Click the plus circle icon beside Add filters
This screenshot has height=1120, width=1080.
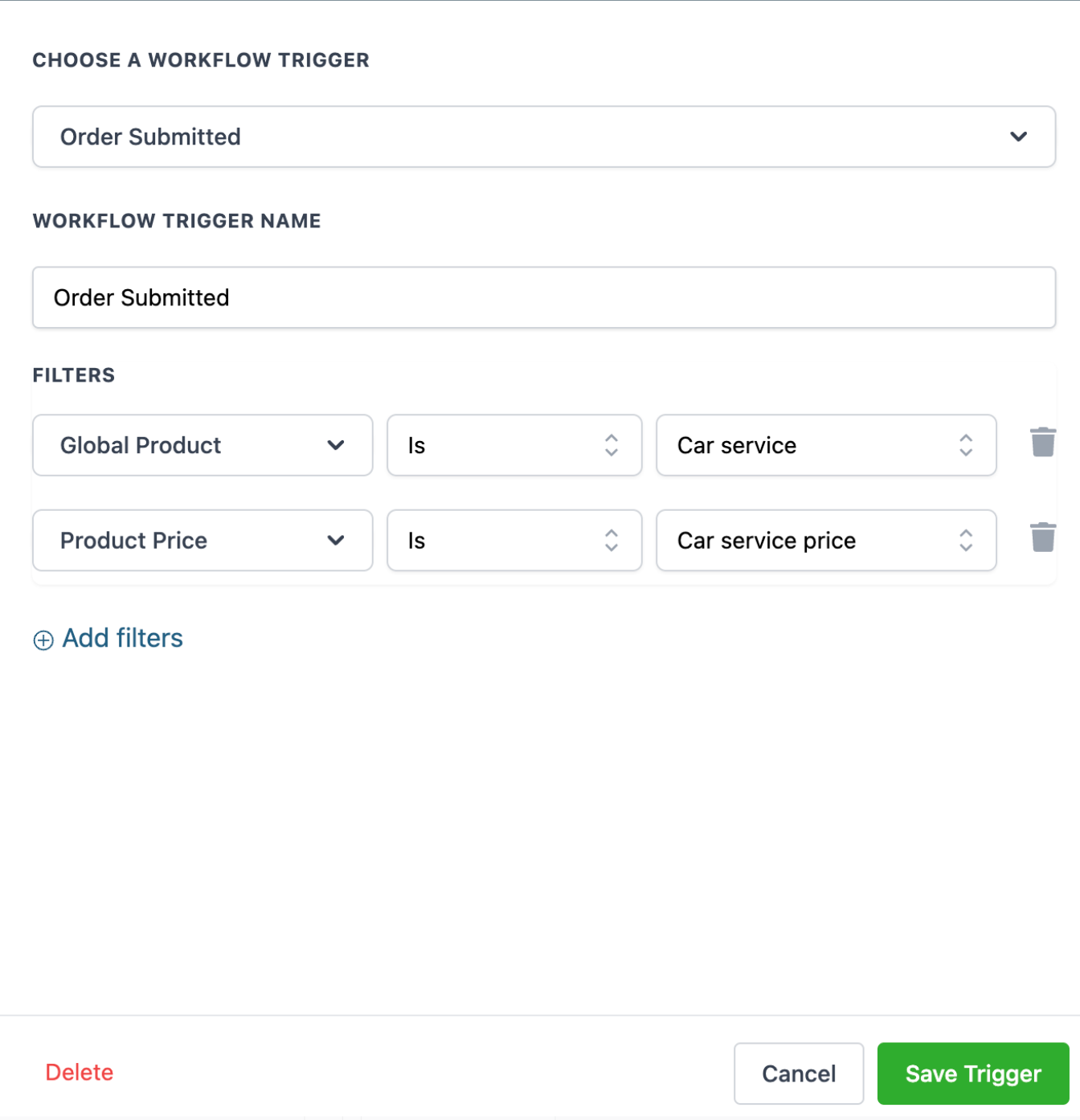pyautogui.click(x=43, y=640)
